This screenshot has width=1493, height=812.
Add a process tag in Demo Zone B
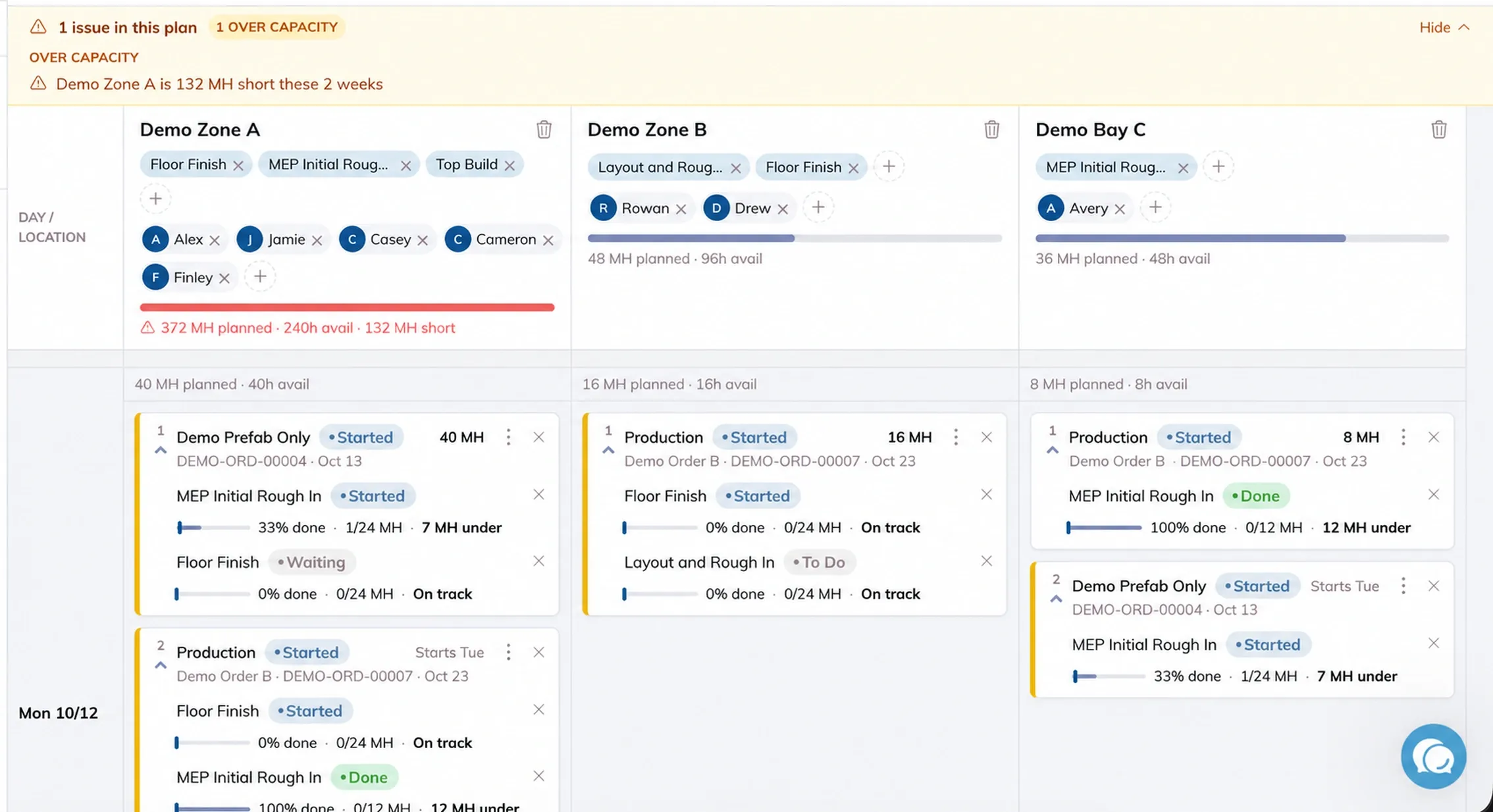point(889,166)
